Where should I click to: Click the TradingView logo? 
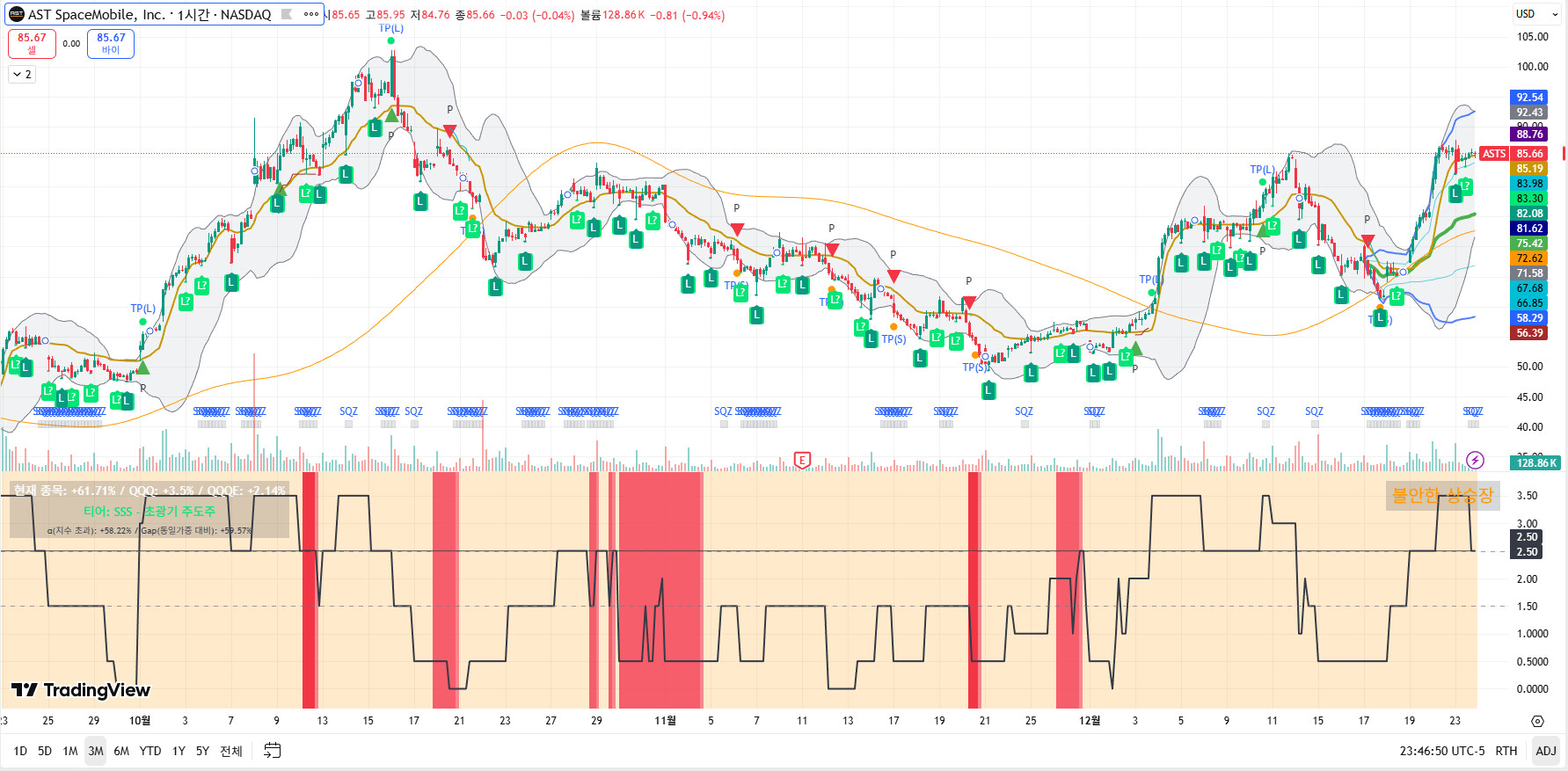(x=81, y=690)
